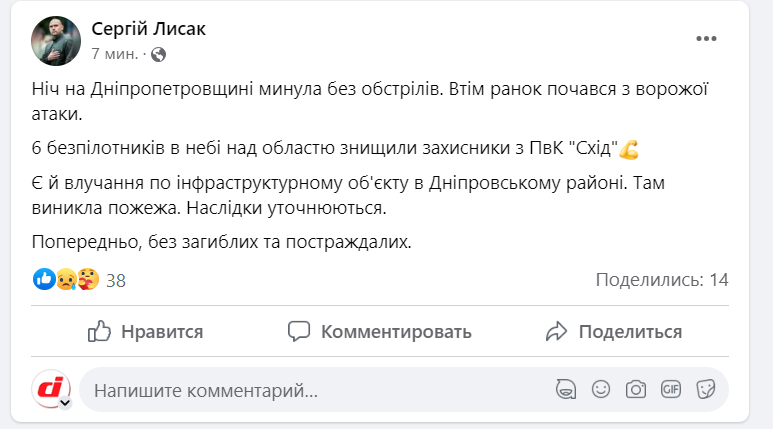Viewport: 773px width, 429px height.
Task: Click the globe public audience icon
Action: click(158, 54)
